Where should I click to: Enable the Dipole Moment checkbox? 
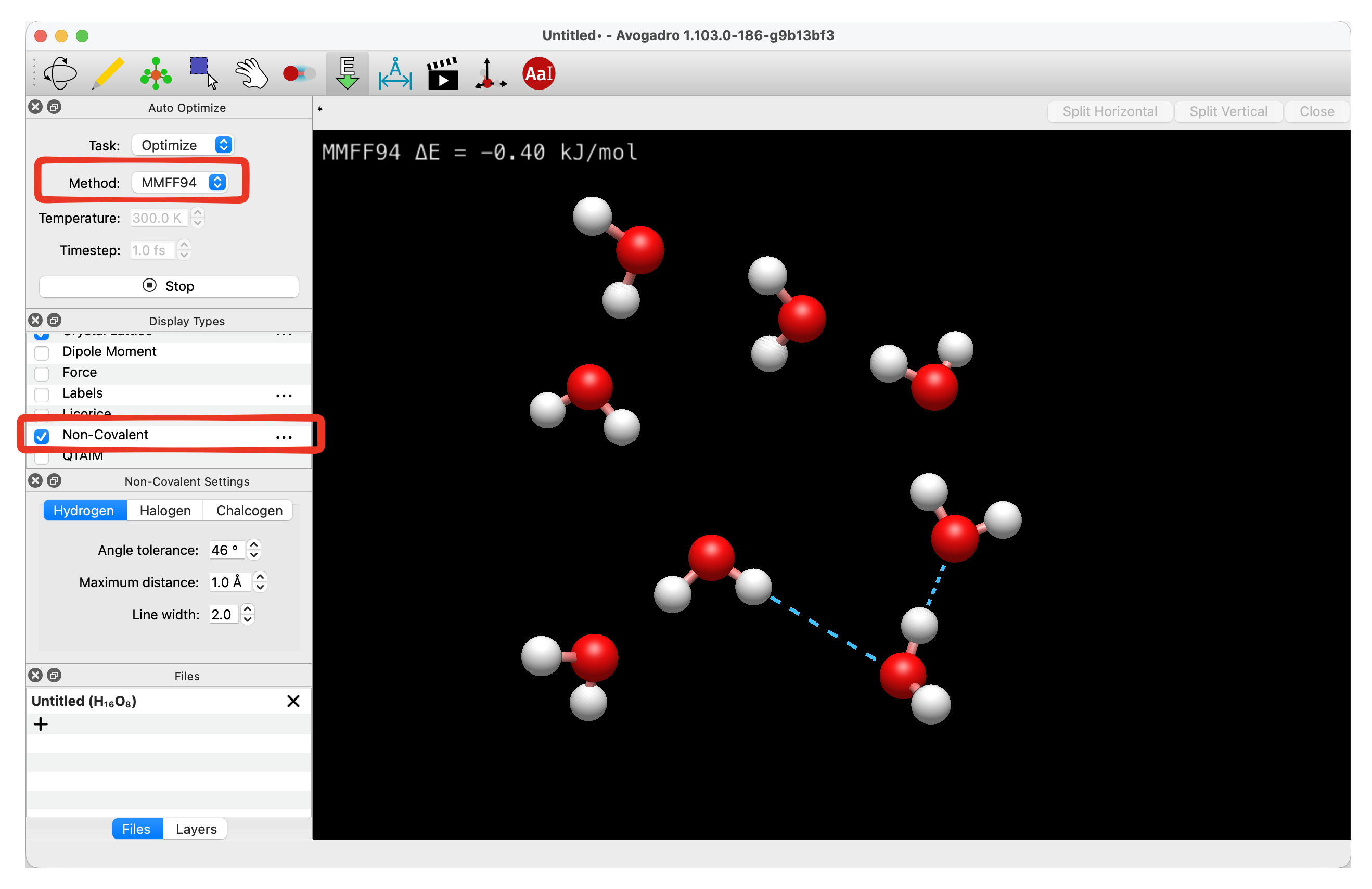coord(42,352)
